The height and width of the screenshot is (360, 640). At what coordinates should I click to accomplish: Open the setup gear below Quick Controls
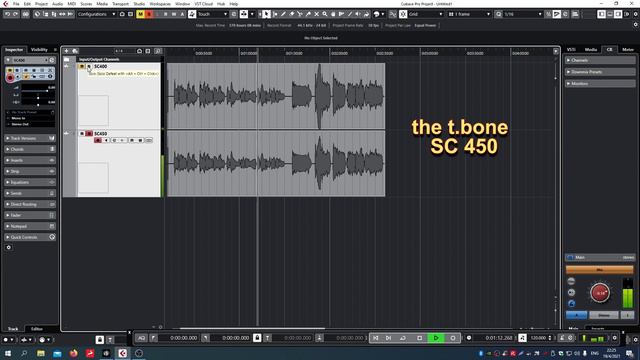point(9,247)
